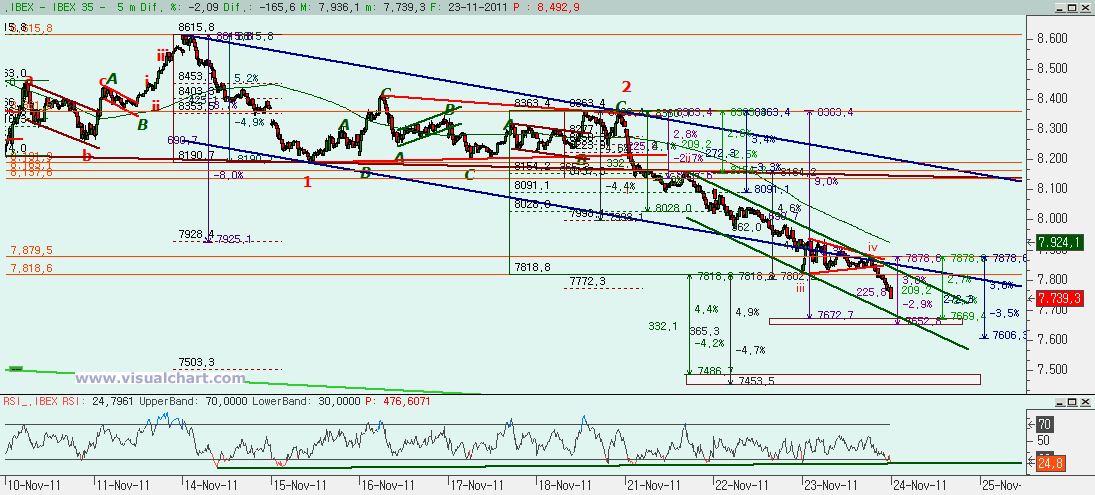Click the green 7.924,1 price axis tag
1095x495 pixels.
pos(1059,242)
